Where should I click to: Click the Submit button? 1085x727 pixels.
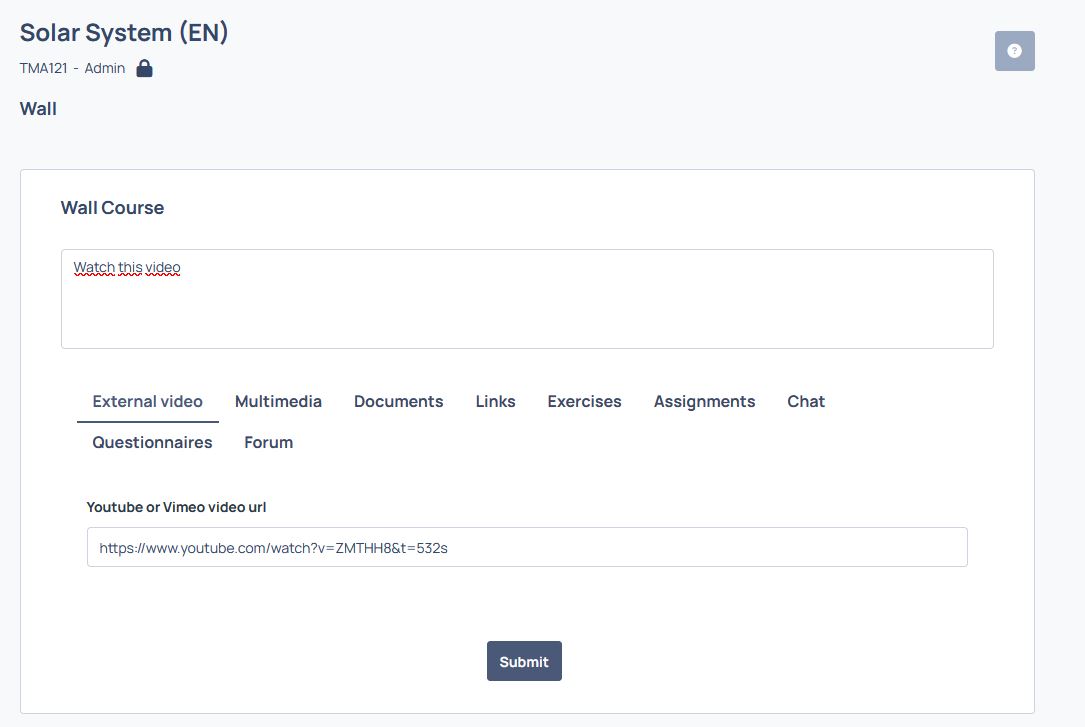[524, 661]
